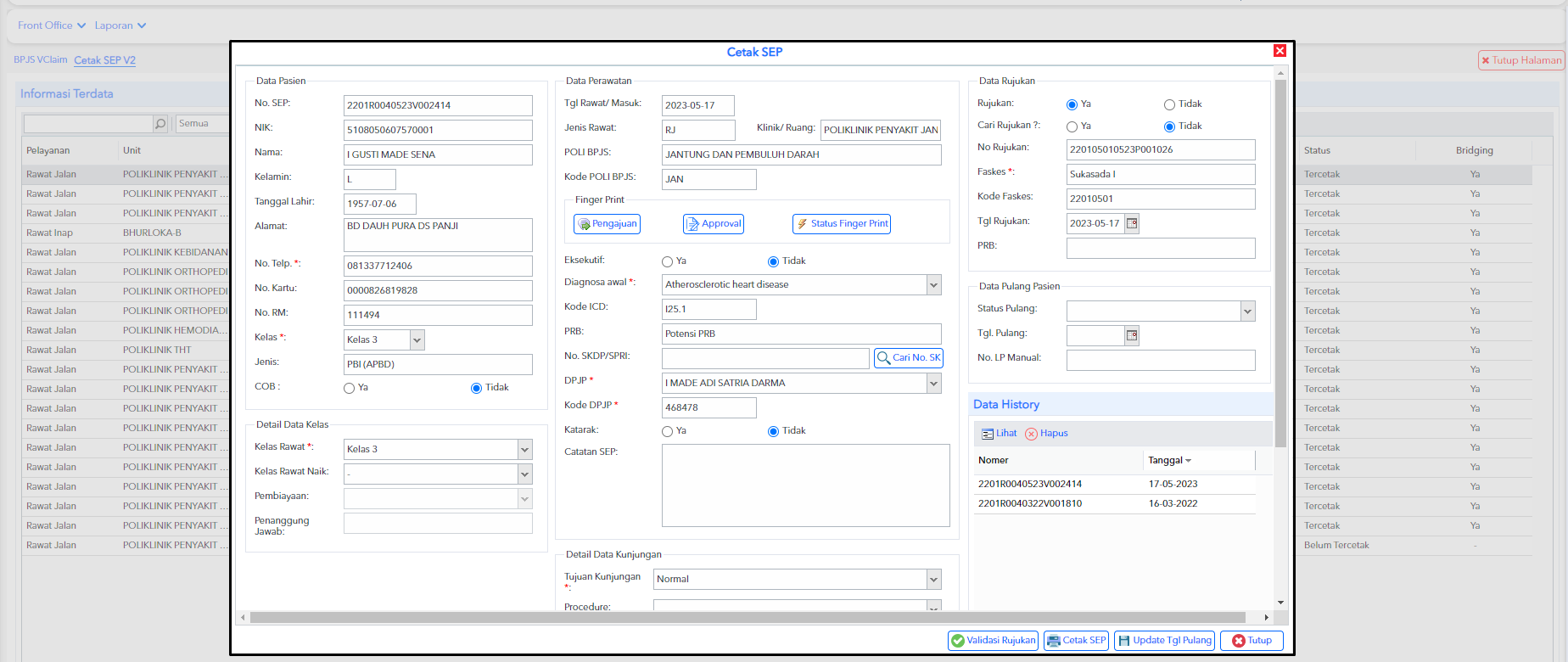Click the Semua filter field

click(201, 124)
